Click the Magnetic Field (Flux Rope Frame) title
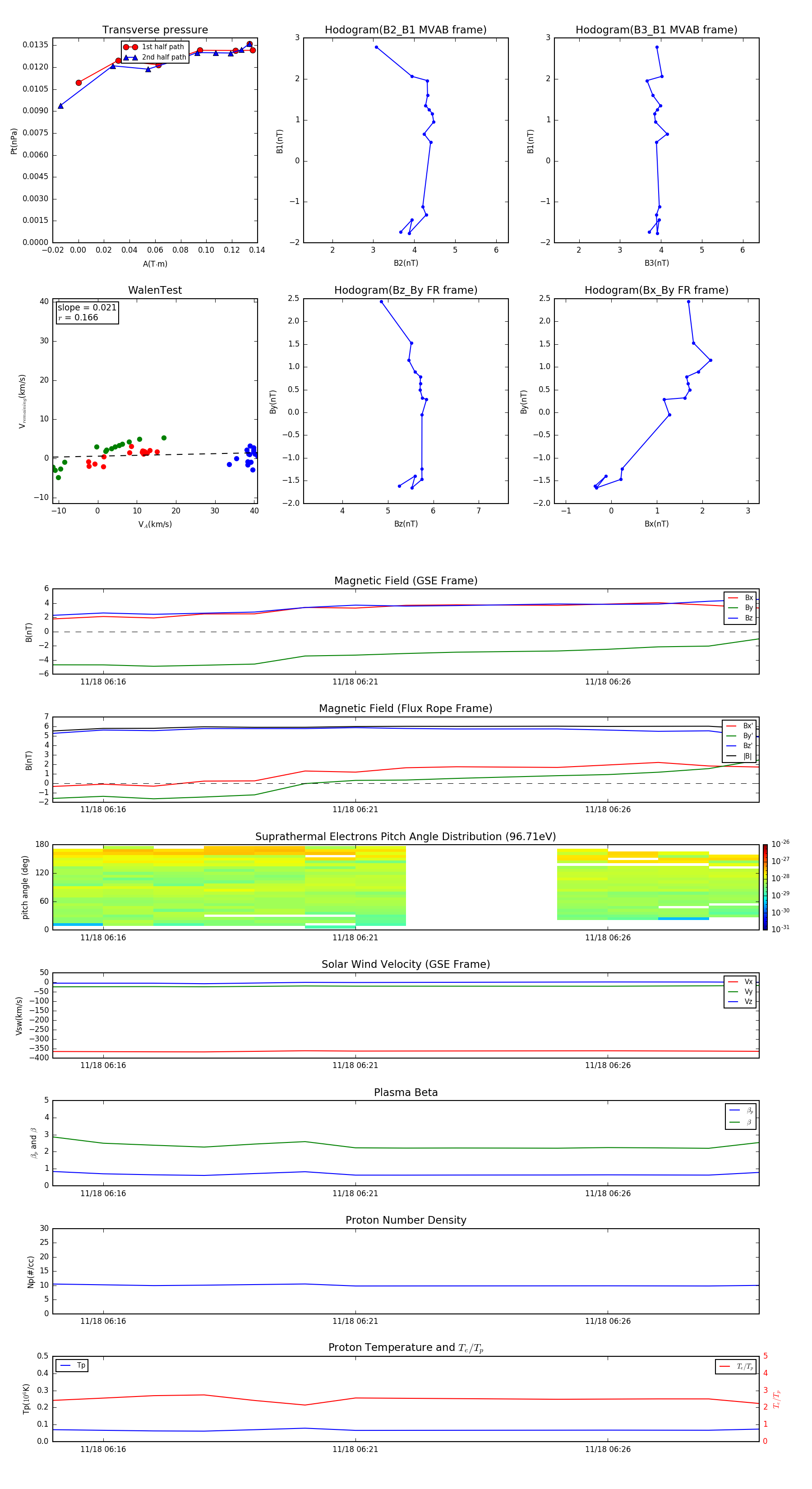 [x=406, y=709]
